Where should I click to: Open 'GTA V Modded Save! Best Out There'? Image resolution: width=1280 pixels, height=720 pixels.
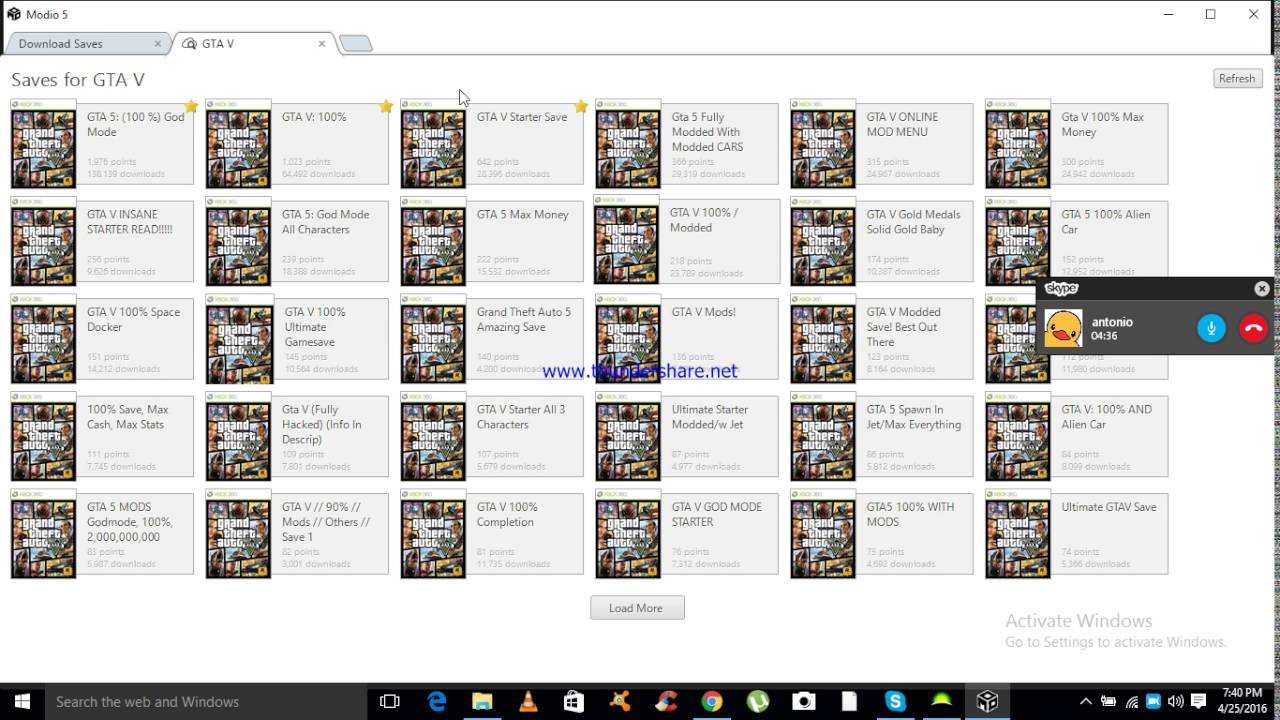click(882, 339)
